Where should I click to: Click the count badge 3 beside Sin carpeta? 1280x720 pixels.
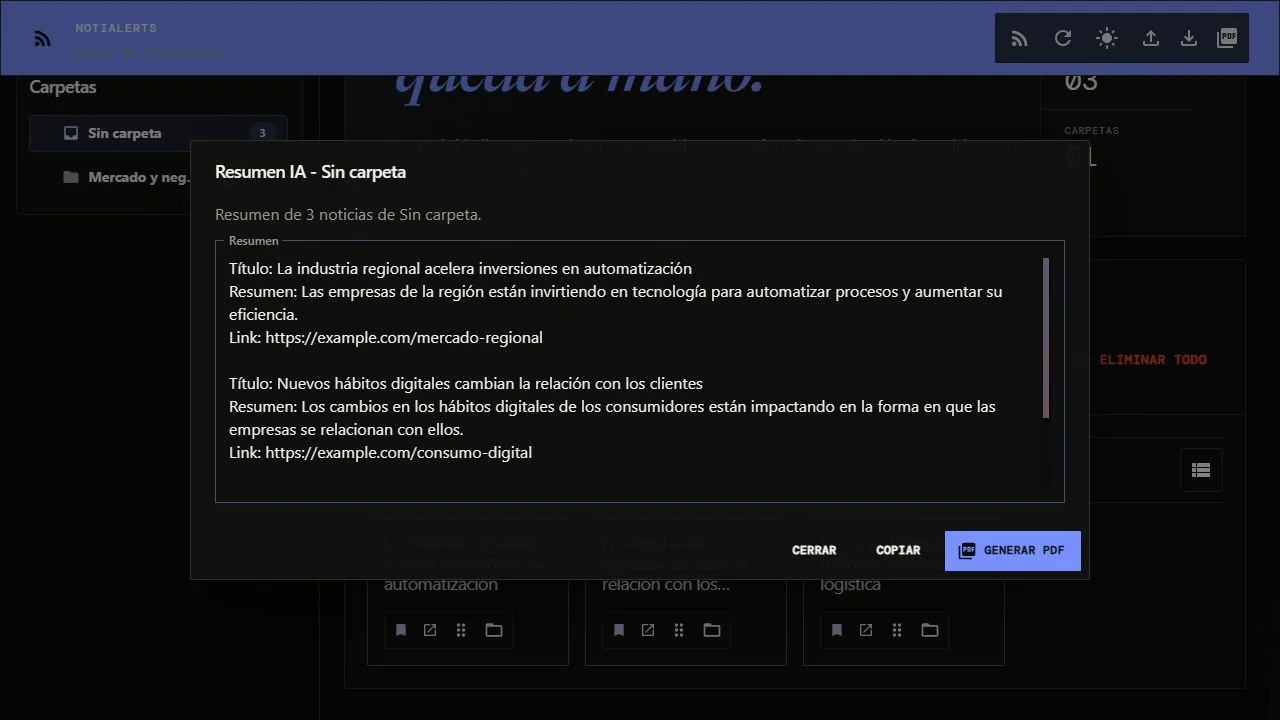(x=262, y=133)
